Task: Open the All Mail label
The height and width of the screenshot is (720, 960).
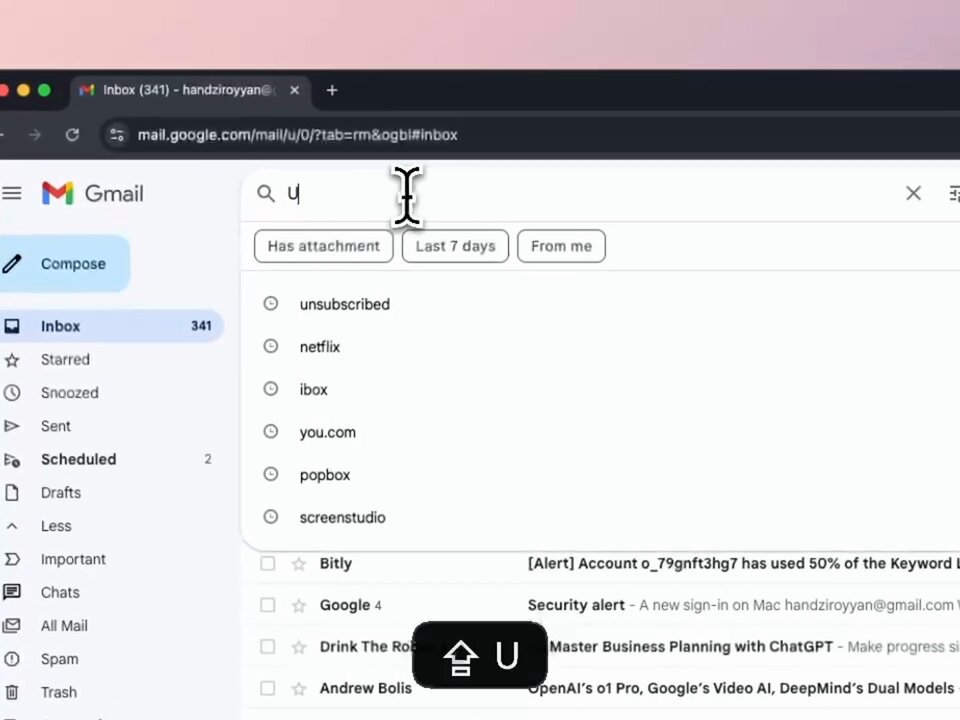Action: pyautogui.click(x=64, y=626)
